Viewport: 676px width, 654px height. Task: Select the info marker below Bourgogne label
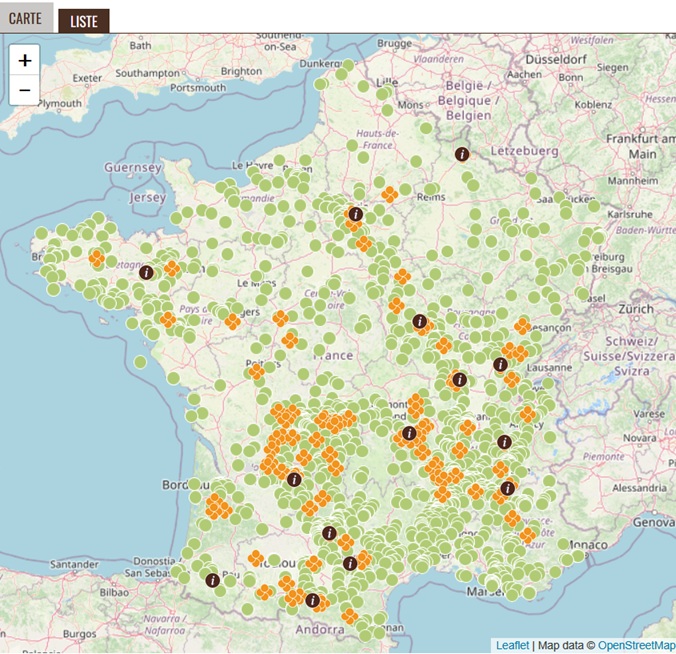pyautogui.click(x=419, y=321)
